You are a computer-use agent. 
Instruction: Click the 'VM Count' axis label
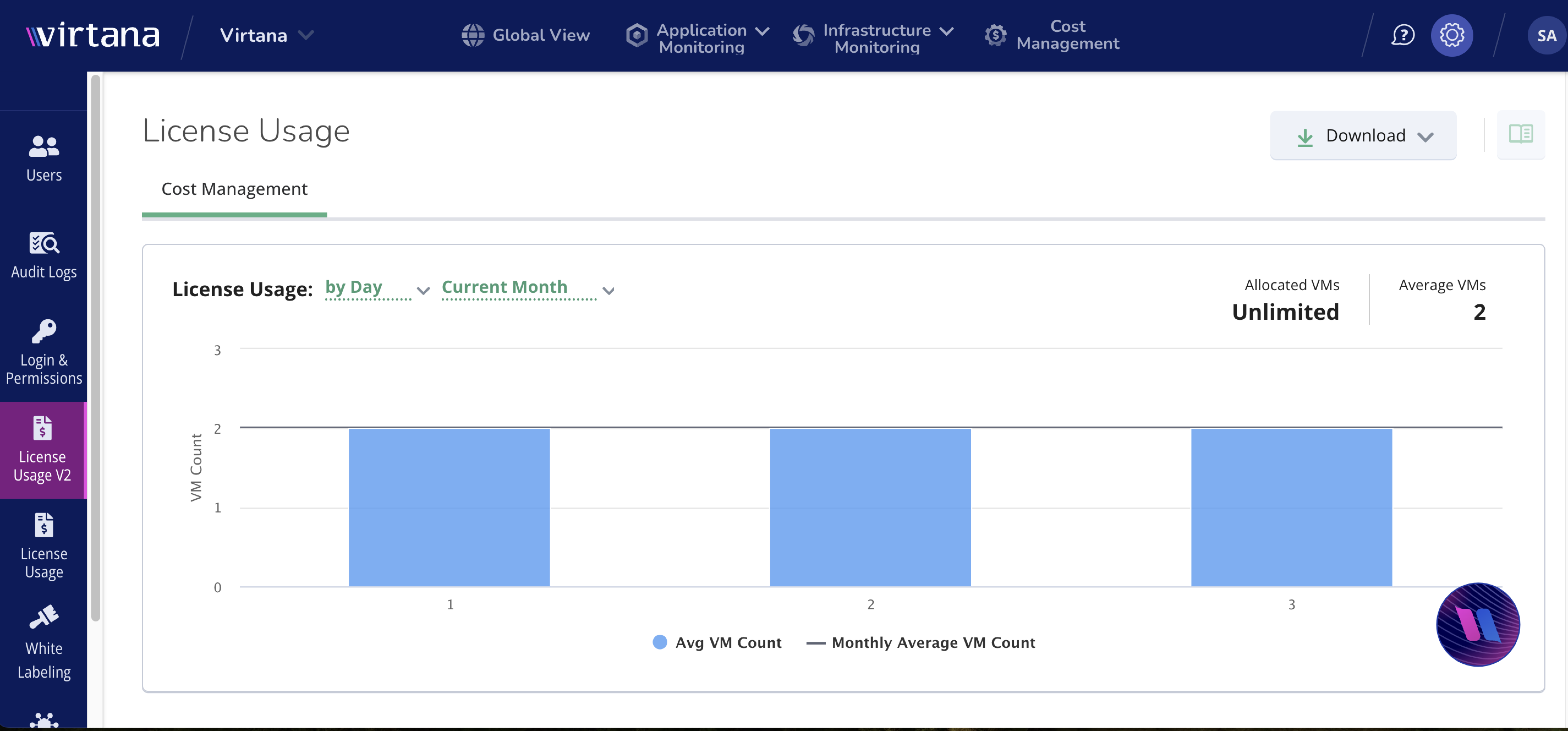tap(196, 468)
